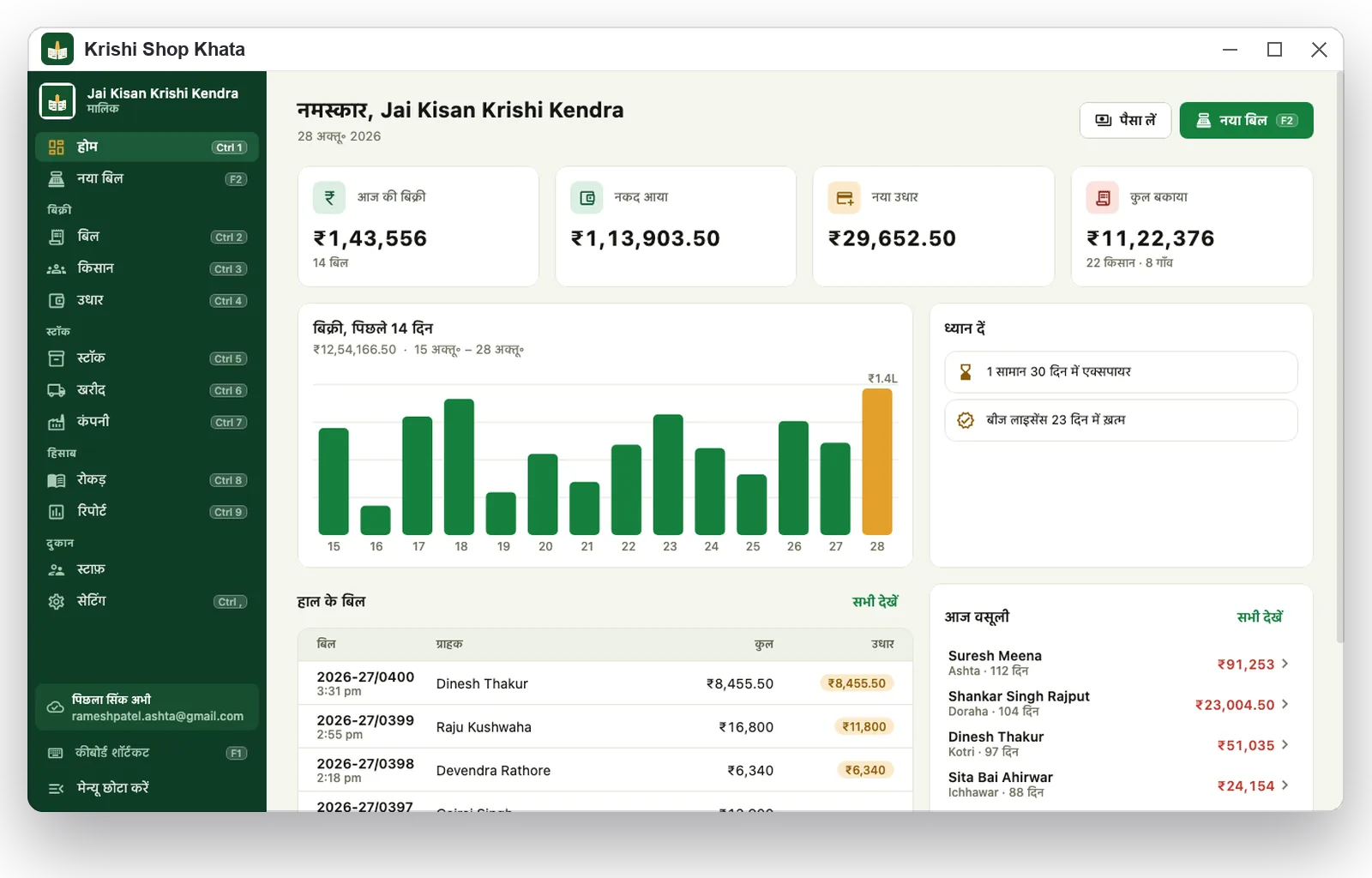Viewport: 1372px width, 878px height.
Task: Click cloud sync status icon
Action: [x=55, y=707]
